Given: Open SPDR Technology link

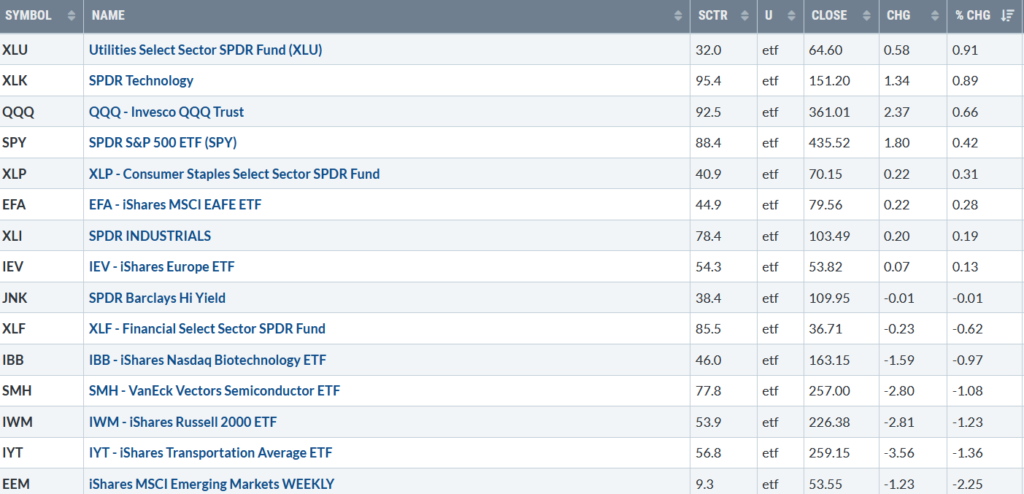Looking at the screenshot, I should click(x=141, y=80).
